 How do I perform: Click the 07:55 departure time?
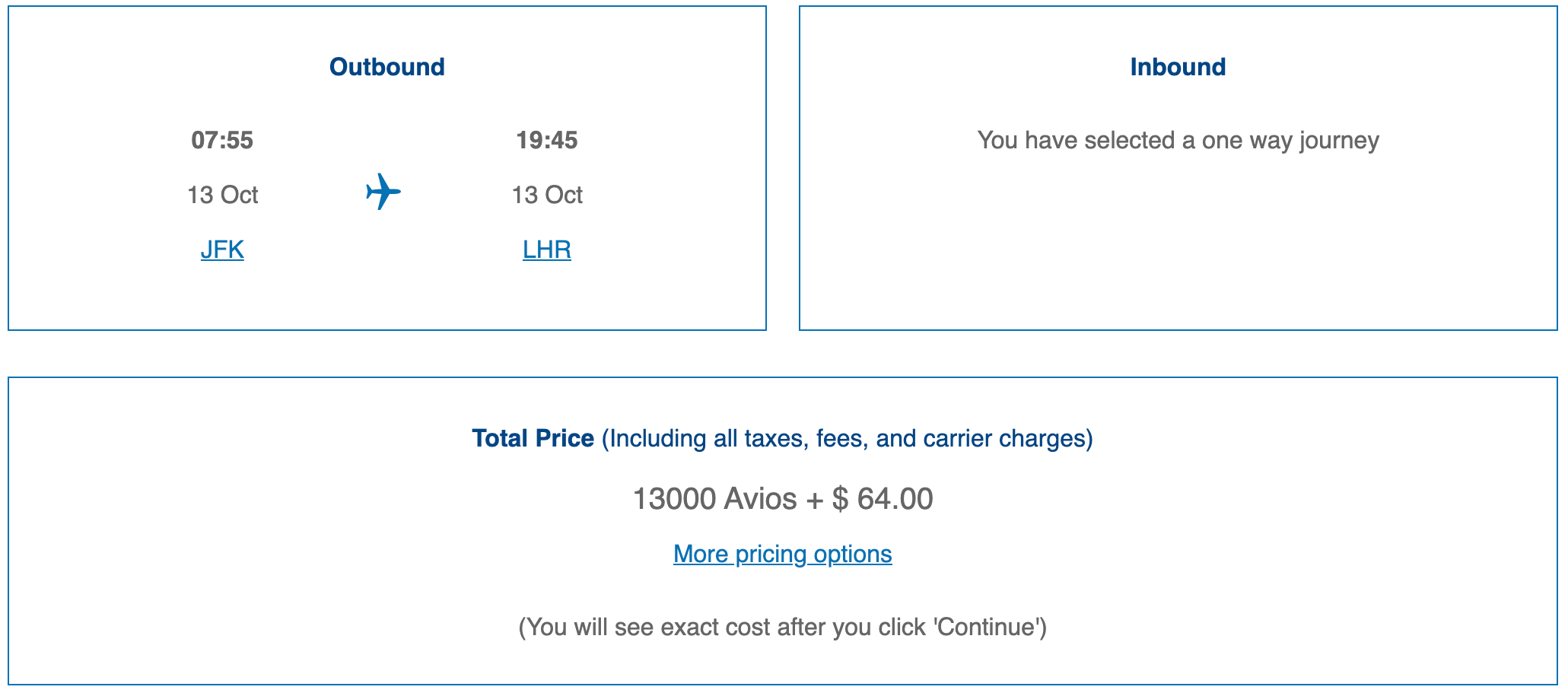(222, 140)
